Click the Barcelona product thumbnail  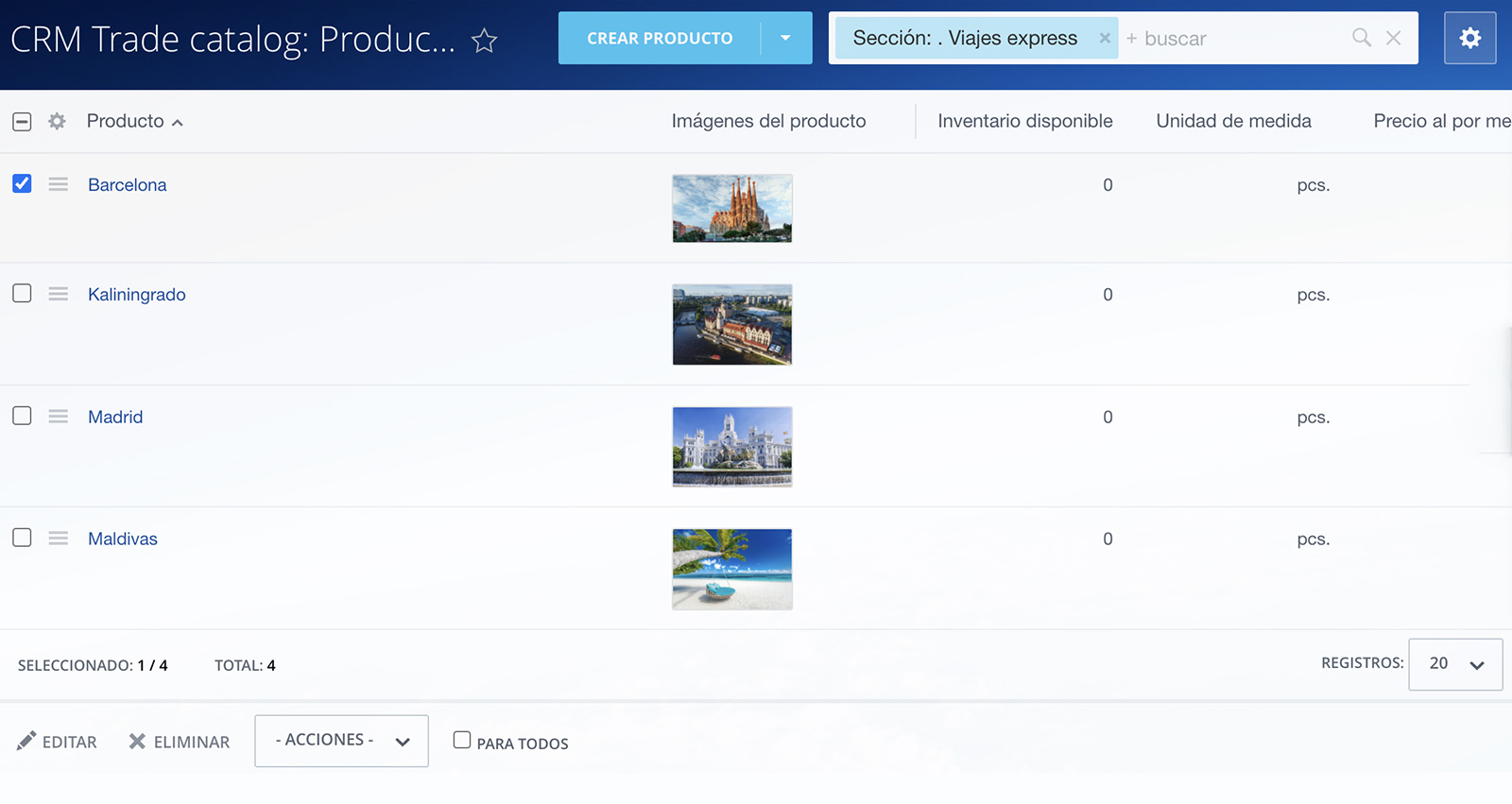[731, 208]
